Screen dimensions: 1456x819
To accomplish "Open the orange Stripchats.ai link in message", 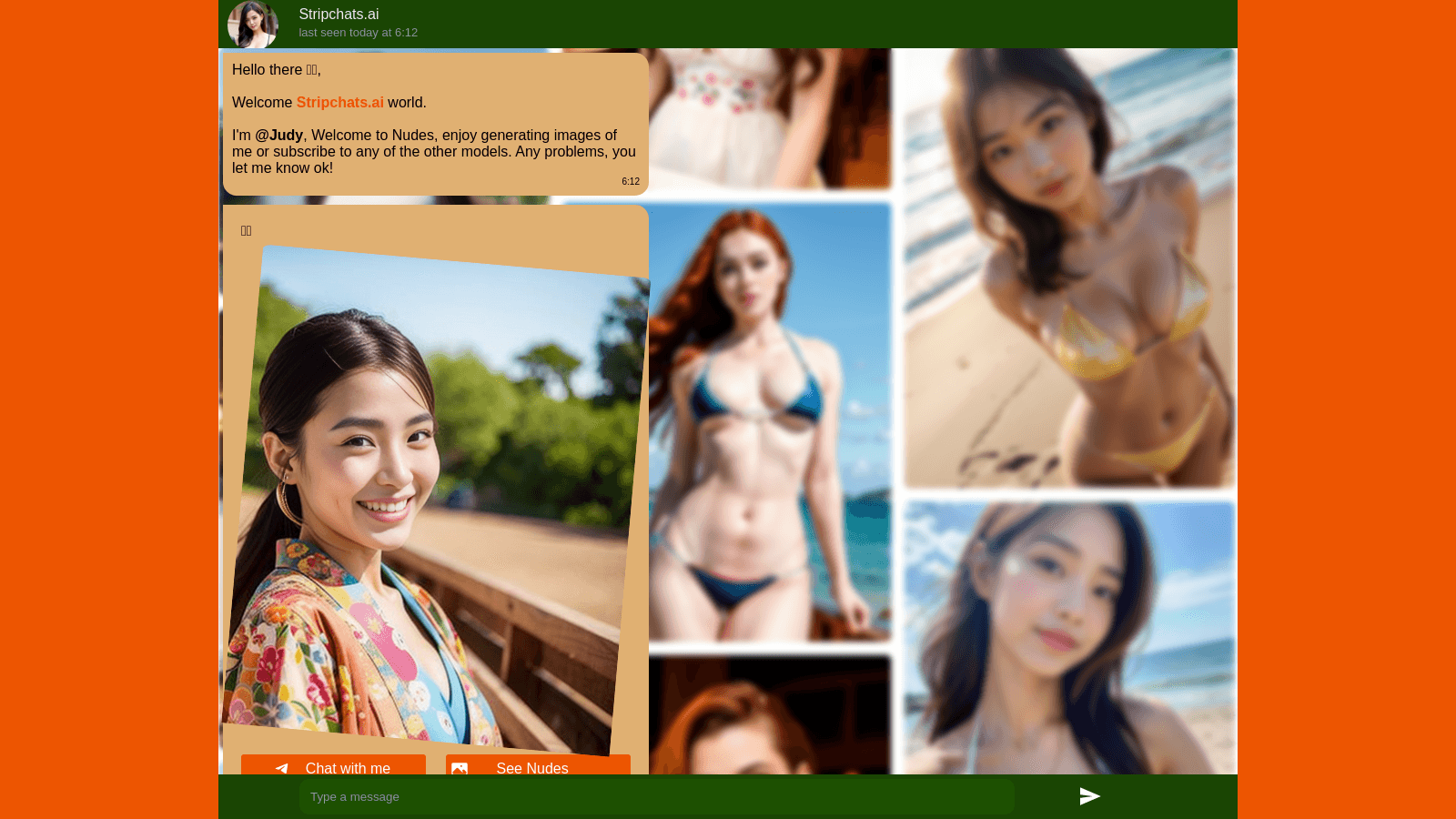I will tap(339, 103).
